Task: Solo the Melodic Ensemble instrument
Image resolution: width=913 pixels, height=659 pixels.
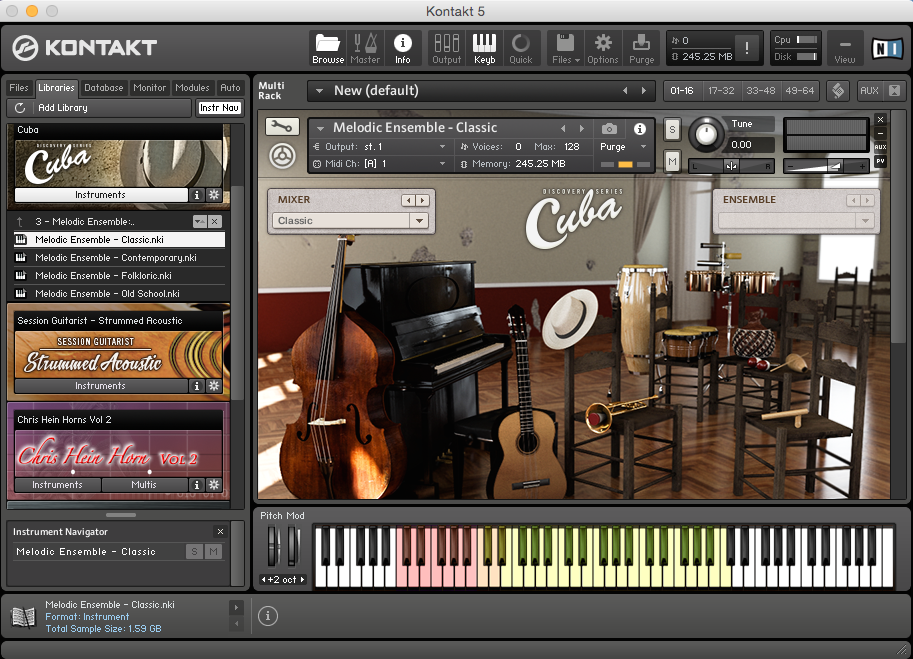Action: (672, 130)
